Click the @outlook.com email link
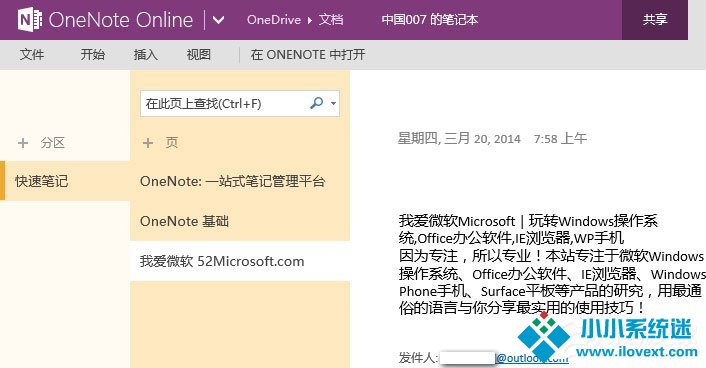Image resolution: width=706 pixels, height=368 pixels. (x=532, y=358)
